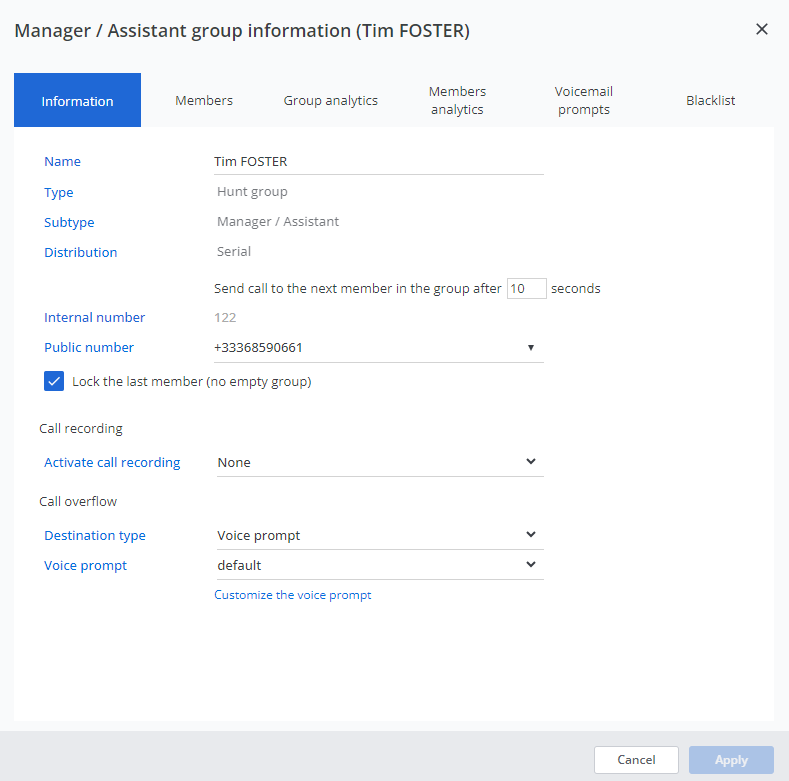The height and width of the screenshot is (781, 789).
Task: Click the Public number arrow icon
Action: click(531, 348)
